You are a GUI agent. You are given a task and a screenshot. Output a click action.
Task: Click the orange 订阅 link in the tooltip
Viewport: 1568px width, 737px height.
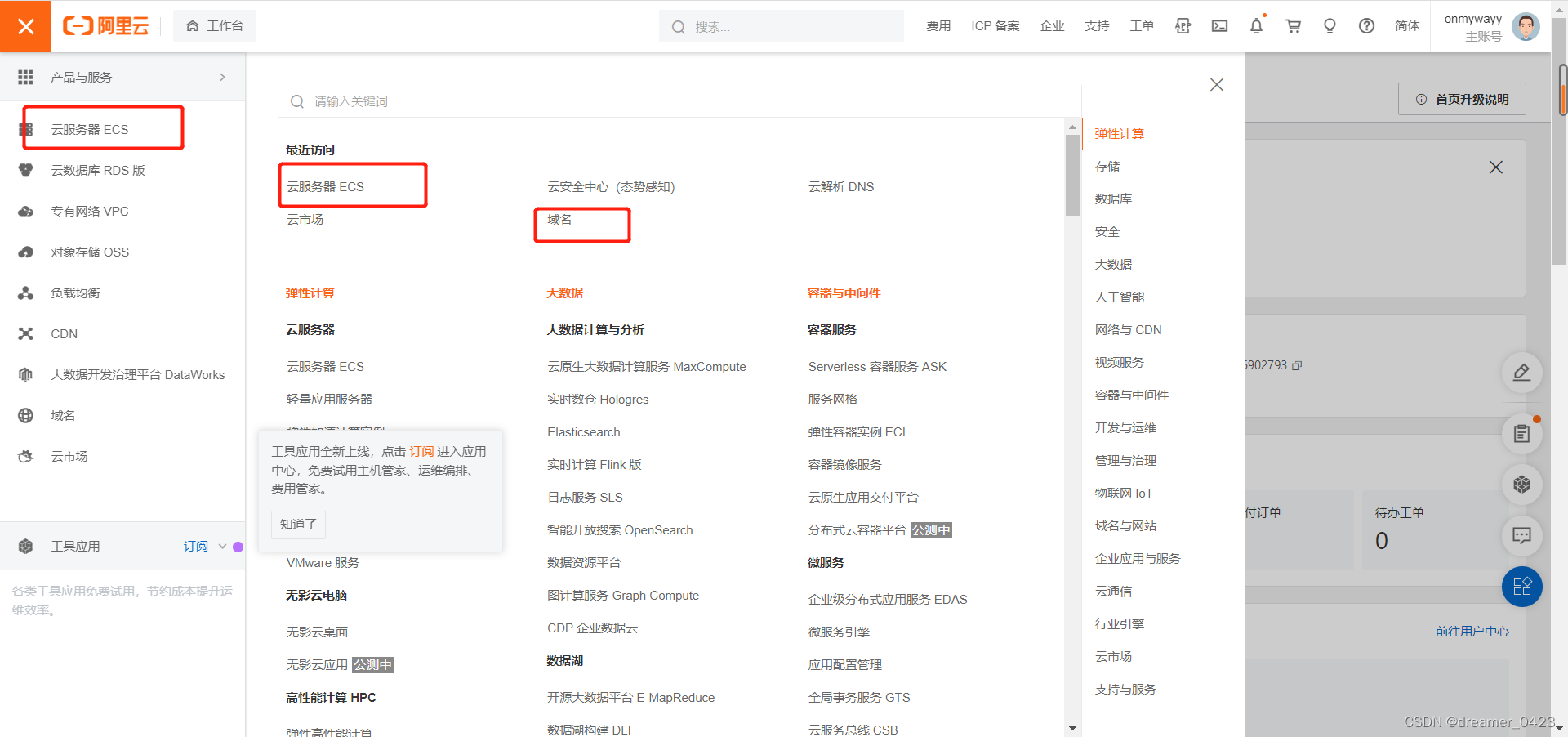coord(421,451)
